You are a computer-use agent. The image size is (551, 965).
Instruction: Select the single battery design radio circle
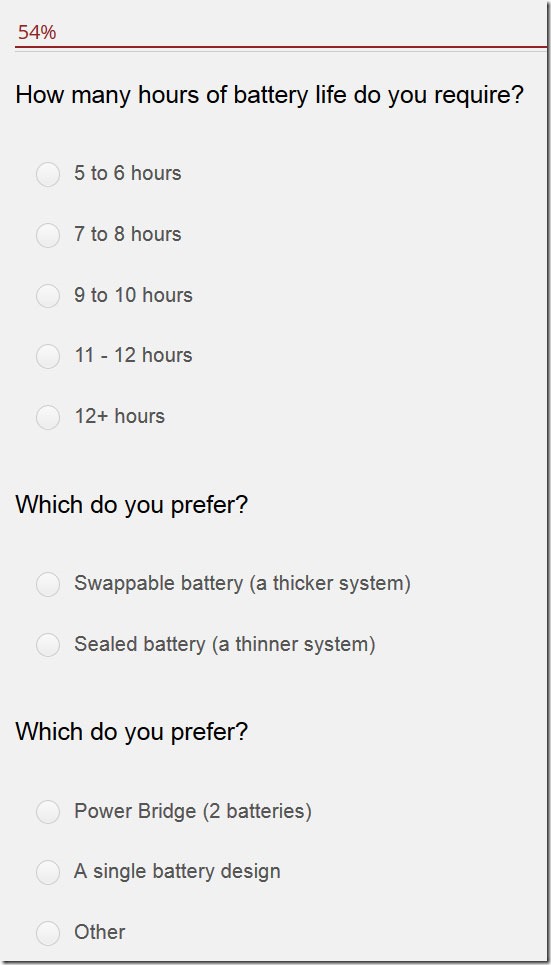click(x=48, y=872)
